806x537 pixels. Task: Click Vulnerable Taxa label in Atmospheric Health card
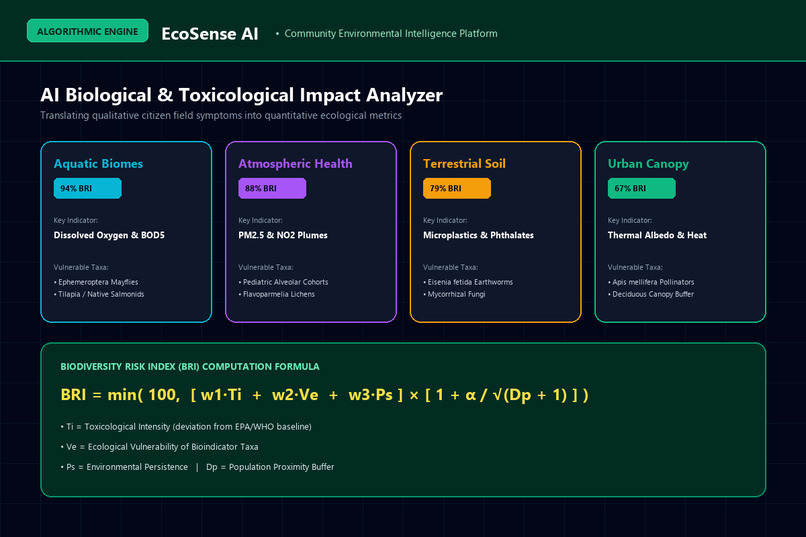pos(266,267)
